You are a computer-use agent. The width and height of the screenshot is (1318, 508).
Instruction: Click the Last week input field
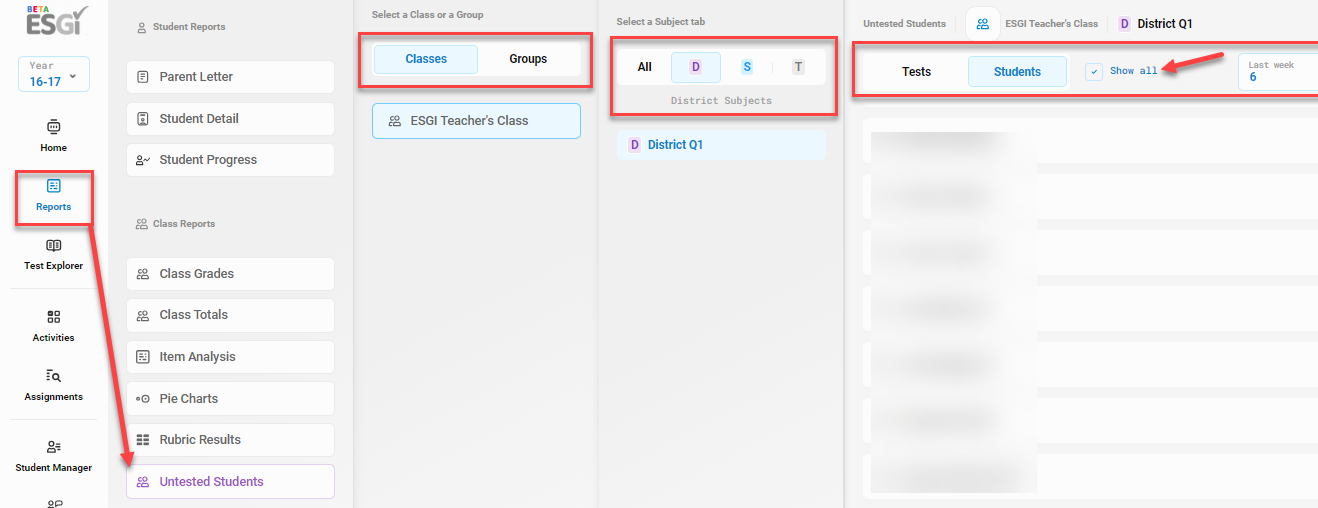point(1278,72)
